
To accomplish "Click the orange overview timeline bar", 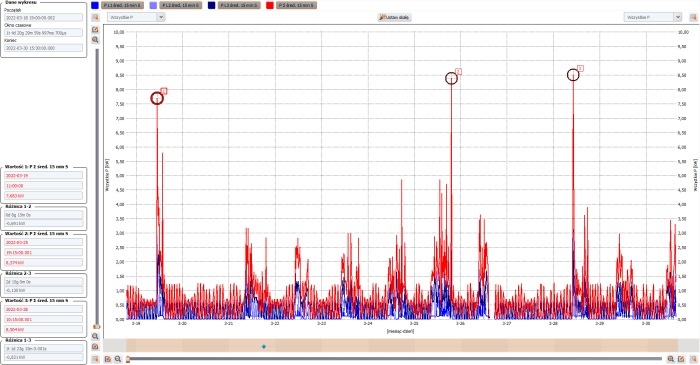I will click(402, 346).
